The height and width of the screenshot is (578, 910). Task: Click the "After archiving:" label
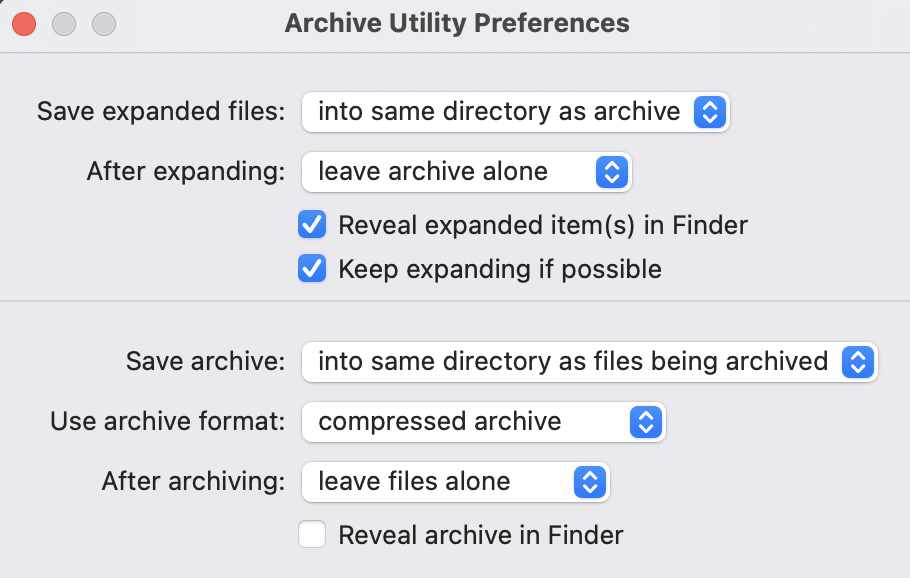coord(193,482)
